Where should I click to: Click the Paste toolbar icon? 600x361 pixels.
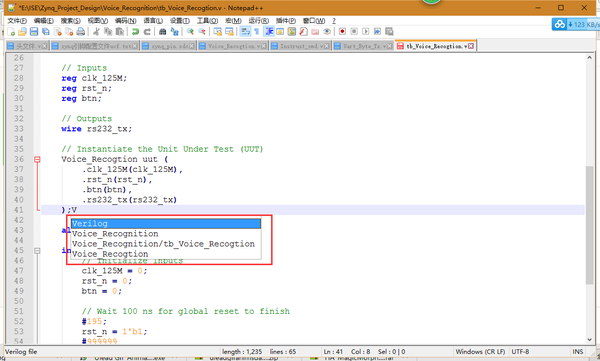pos(120,32)
